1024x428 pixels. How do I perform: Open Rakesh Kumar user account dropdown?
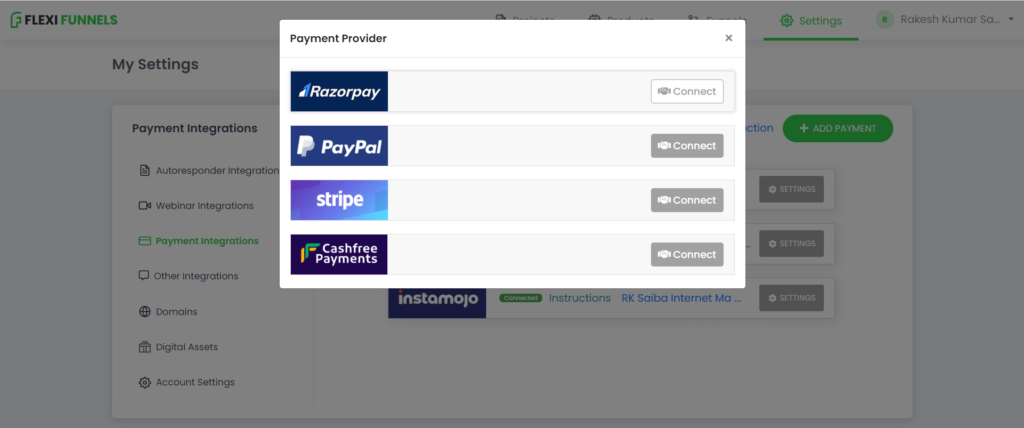tap(945, 20)
